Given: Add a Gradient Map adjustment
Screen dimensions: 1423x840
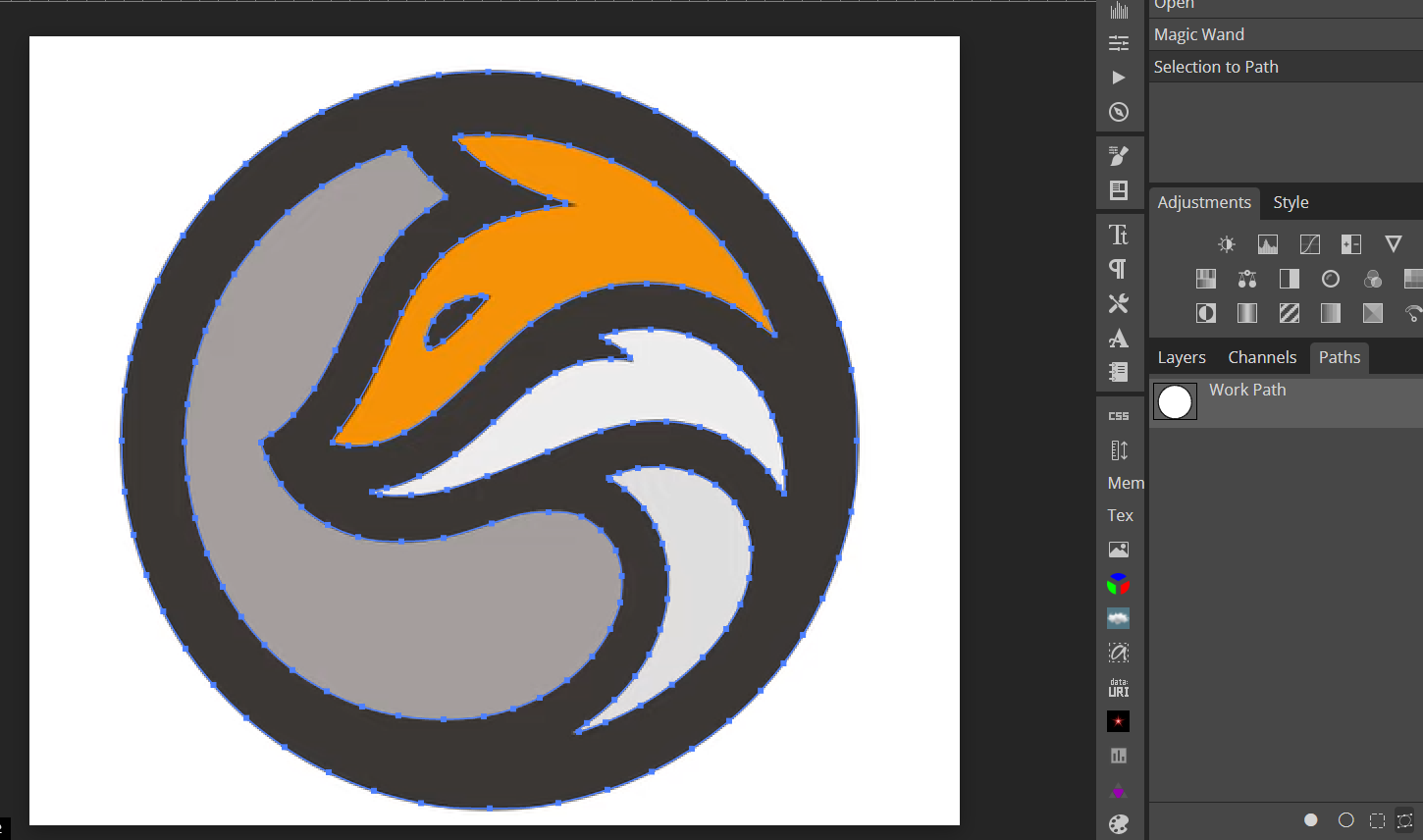Looking at the screenshot, I should point(1331,313).
